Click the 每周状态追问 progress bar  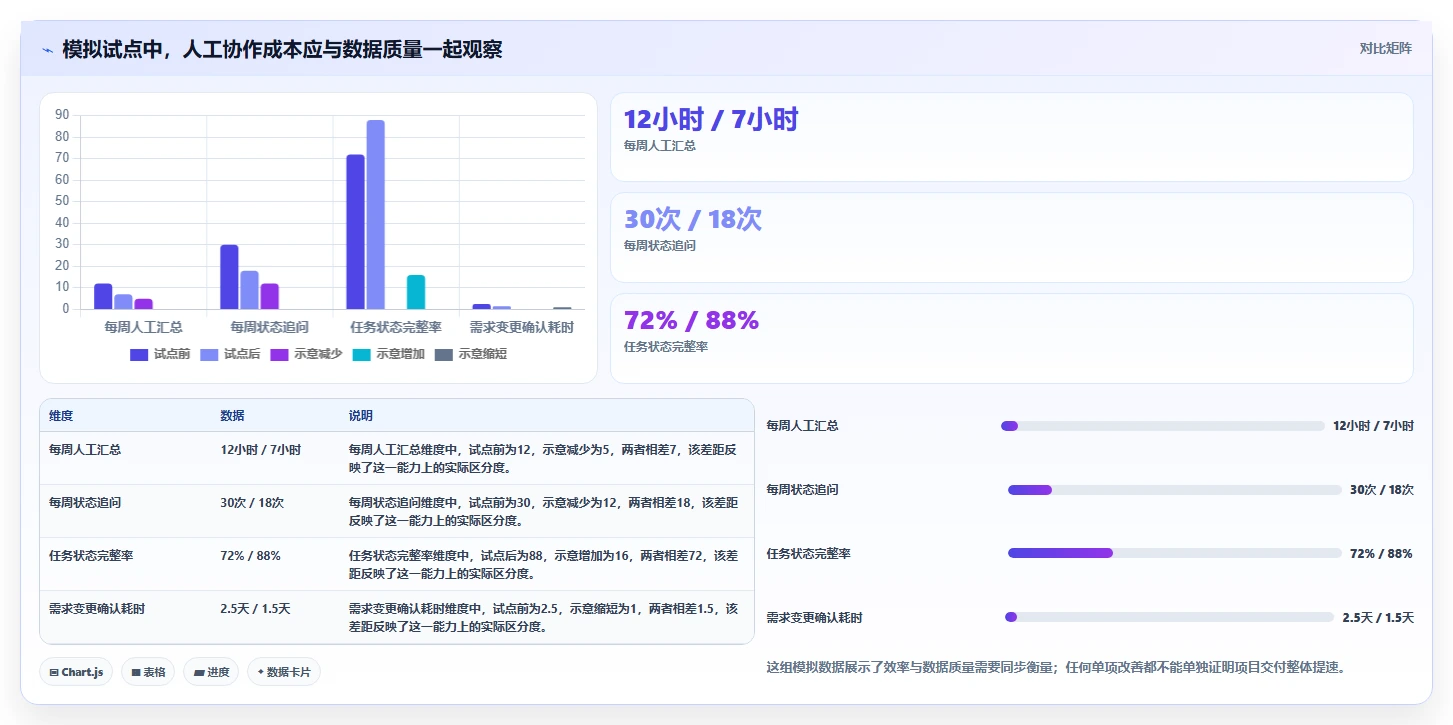click(x=1174, y=490)
